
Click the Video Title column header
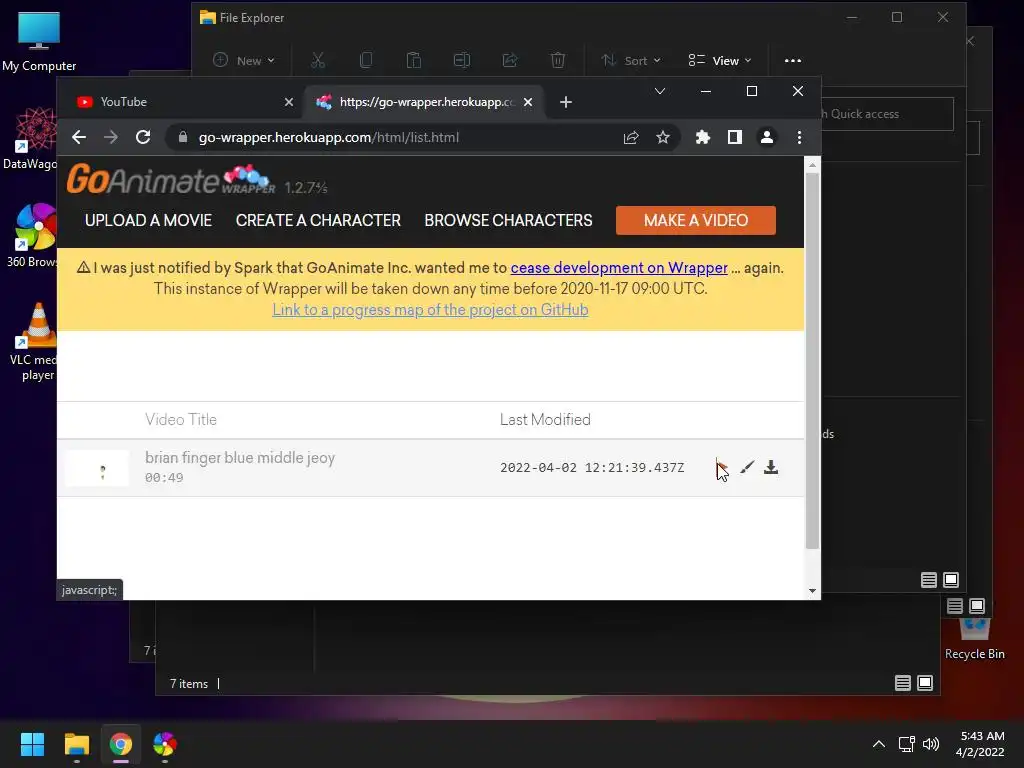tap(181, 419)
